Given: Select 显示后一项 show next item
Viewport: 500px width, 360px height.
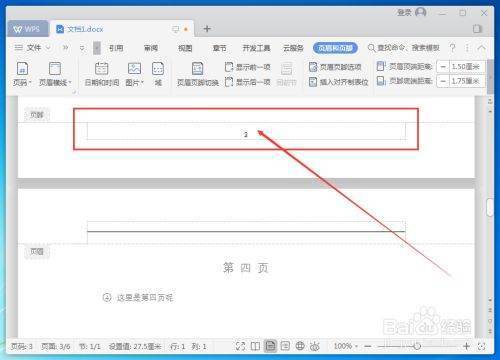Looking at the screenshot, I should click(248, 82).
